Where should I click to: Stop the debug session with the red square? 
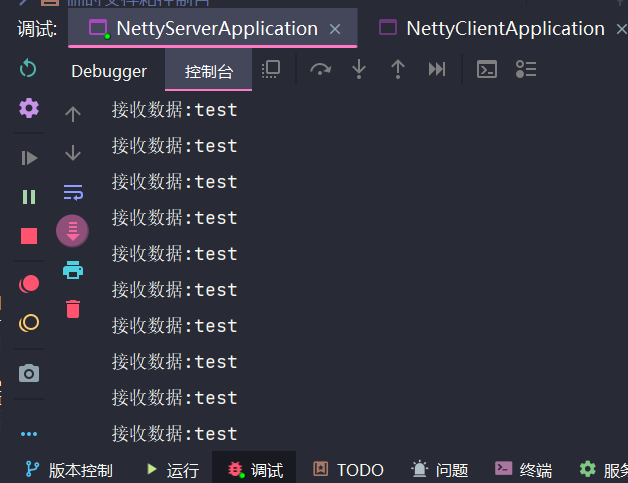[x=29, y=236]
